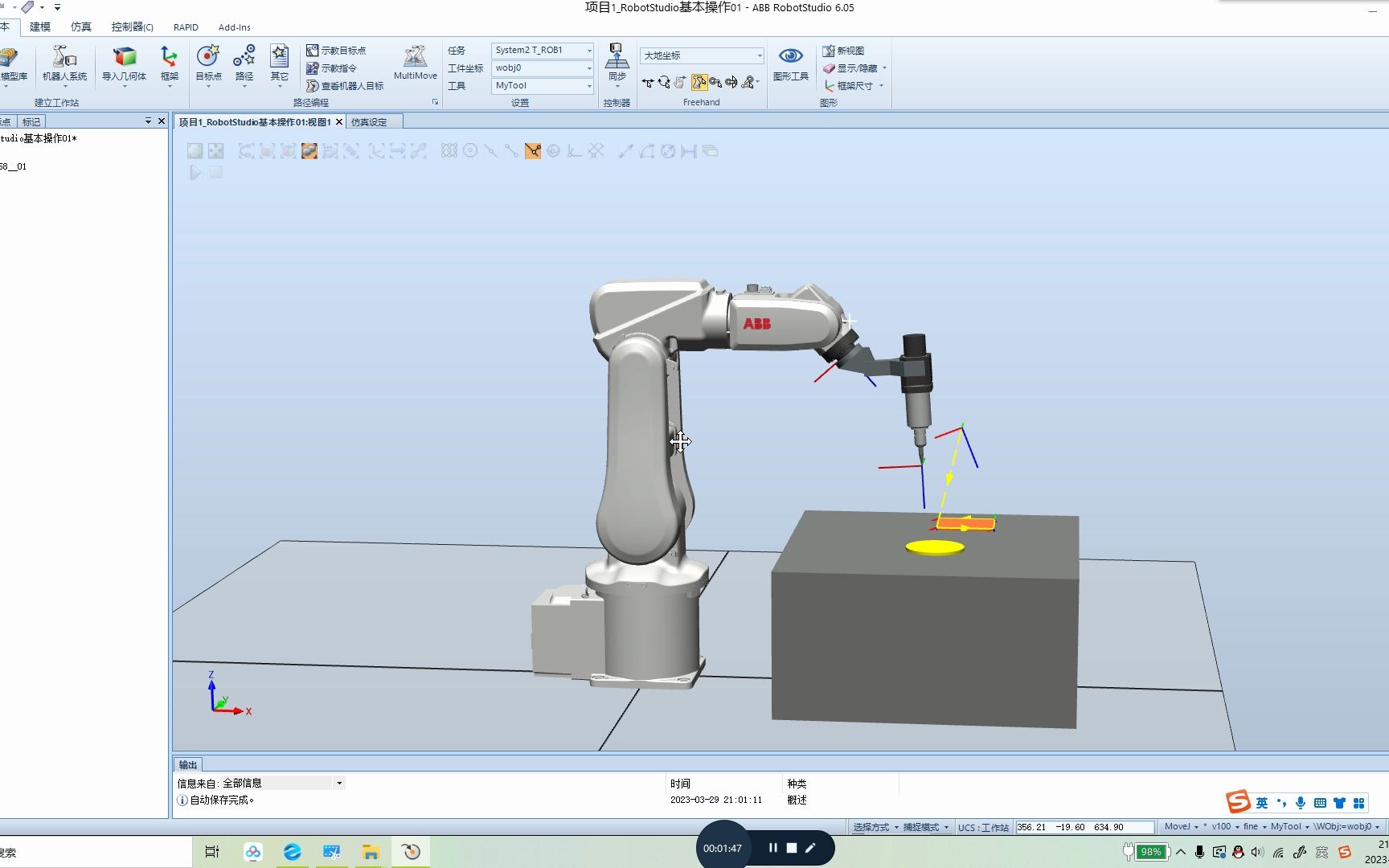Close the 视图1 document tab
The height and width of the screenshot is (868, 1389).
pyautogui.click(x=339, y=122)
